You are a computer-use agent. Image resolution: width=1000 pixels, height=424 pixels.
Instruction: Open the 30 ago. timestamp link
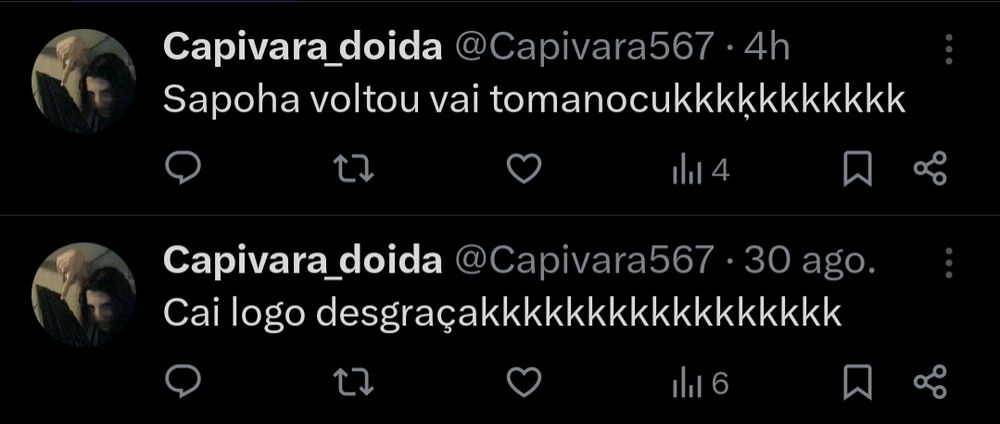[809, 262]
